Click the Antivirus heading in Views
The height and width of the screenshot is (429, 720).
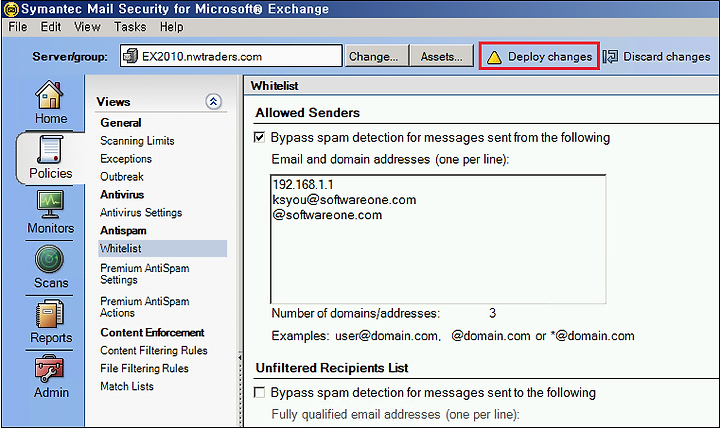[122, 194]
